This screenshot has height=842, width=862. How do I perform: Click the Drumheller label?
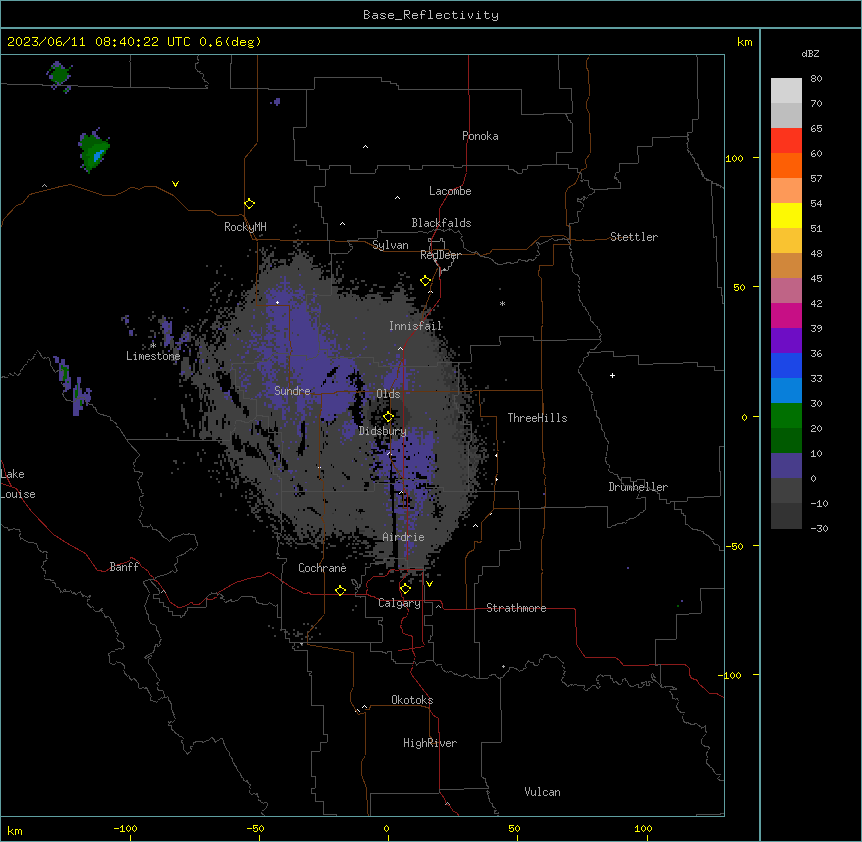638,487
